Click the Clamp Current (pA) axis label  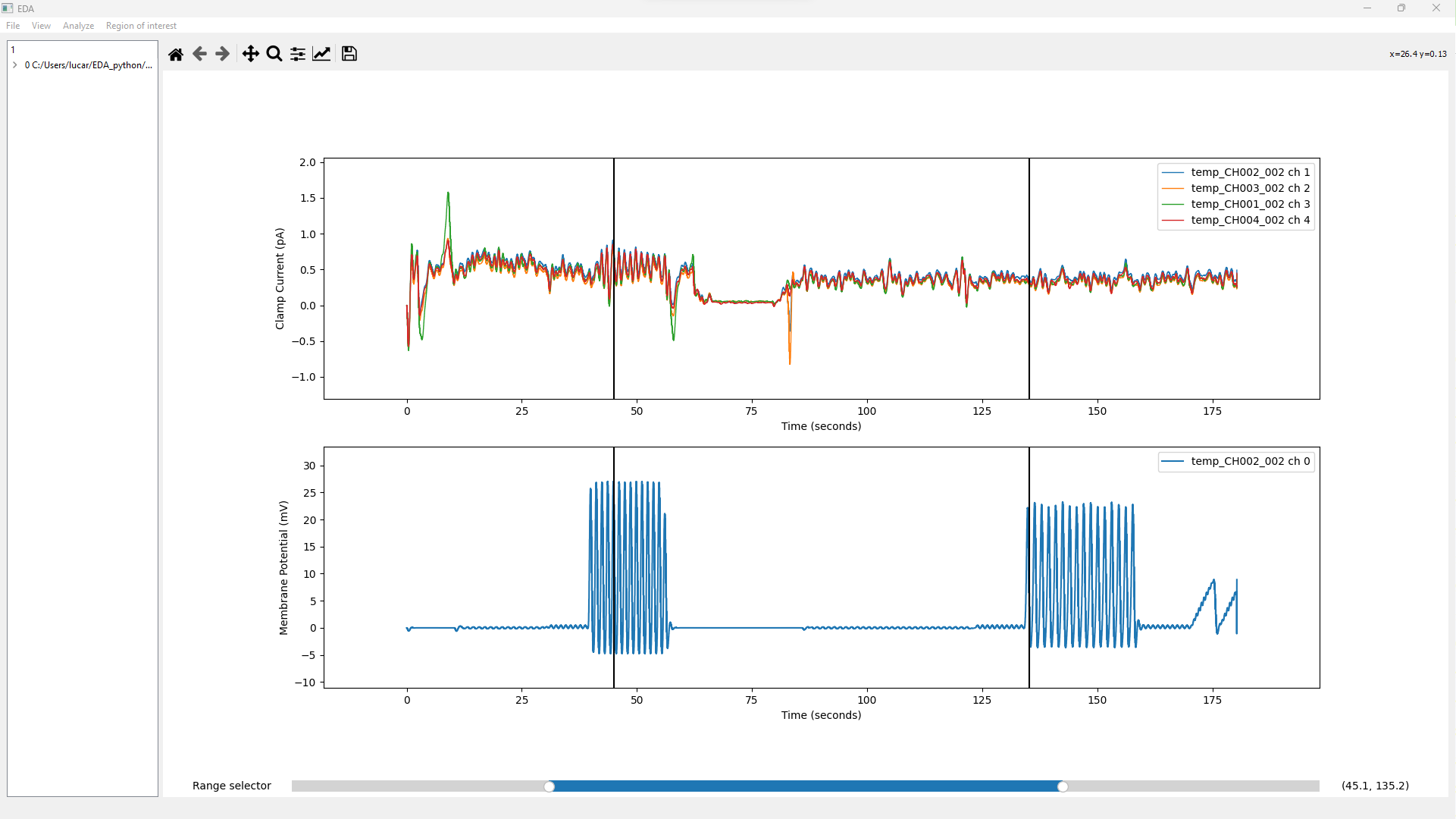point(280,278)
